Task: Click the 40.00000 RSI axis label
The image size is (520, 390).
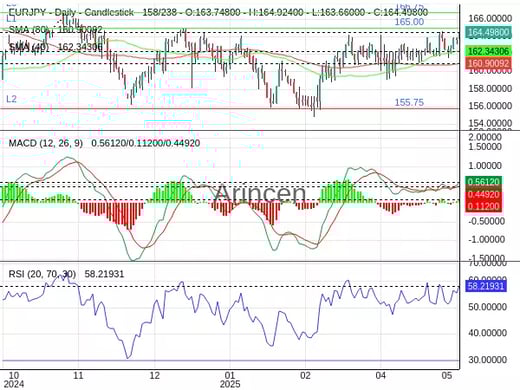Action: click(488, 333)
